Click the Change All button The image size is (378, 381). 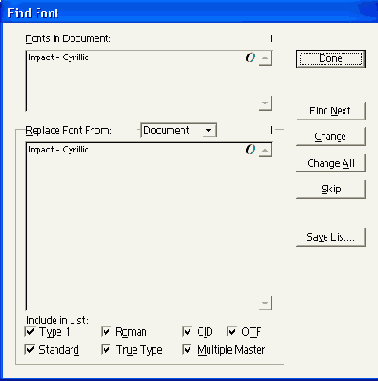pyautogui.click(x=331, y=163)
